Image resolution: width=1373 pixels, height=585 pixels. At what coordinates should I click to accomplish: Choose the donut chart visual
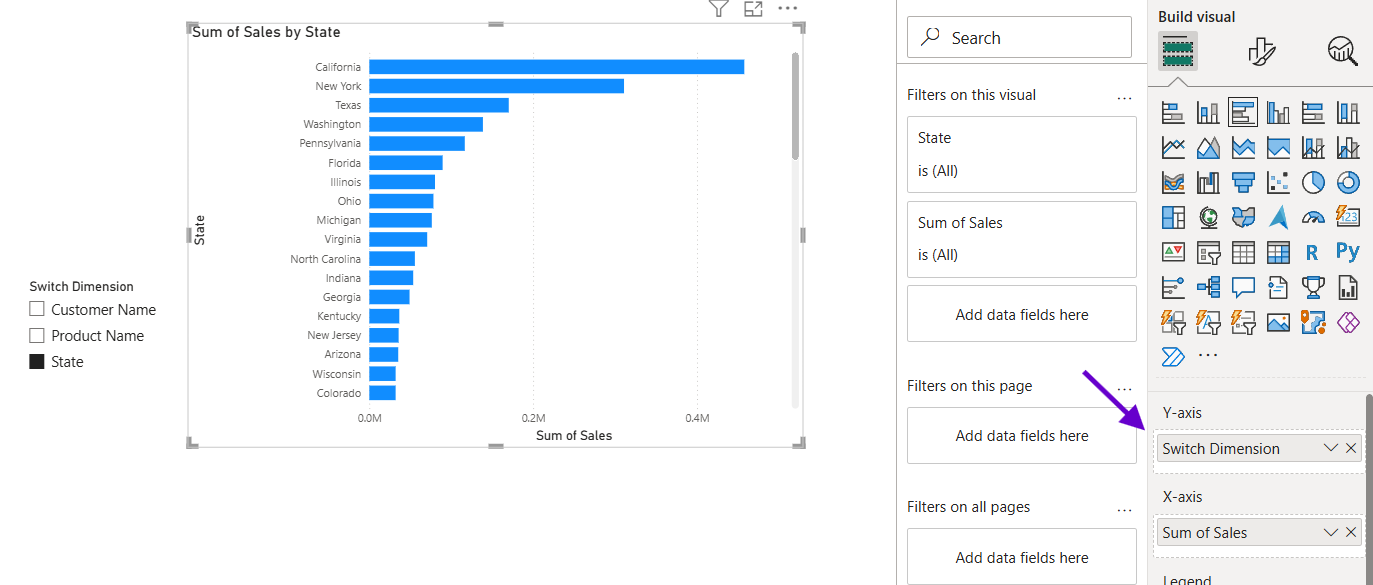click(1348, 182)
